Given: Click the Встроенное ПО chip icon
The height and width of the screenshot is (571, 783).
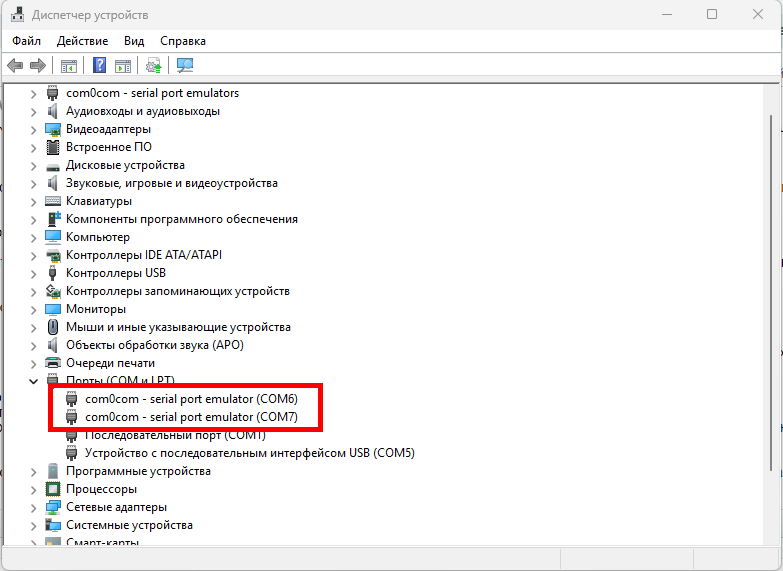Looking at the screenshot, I should [x=52, y=147].
